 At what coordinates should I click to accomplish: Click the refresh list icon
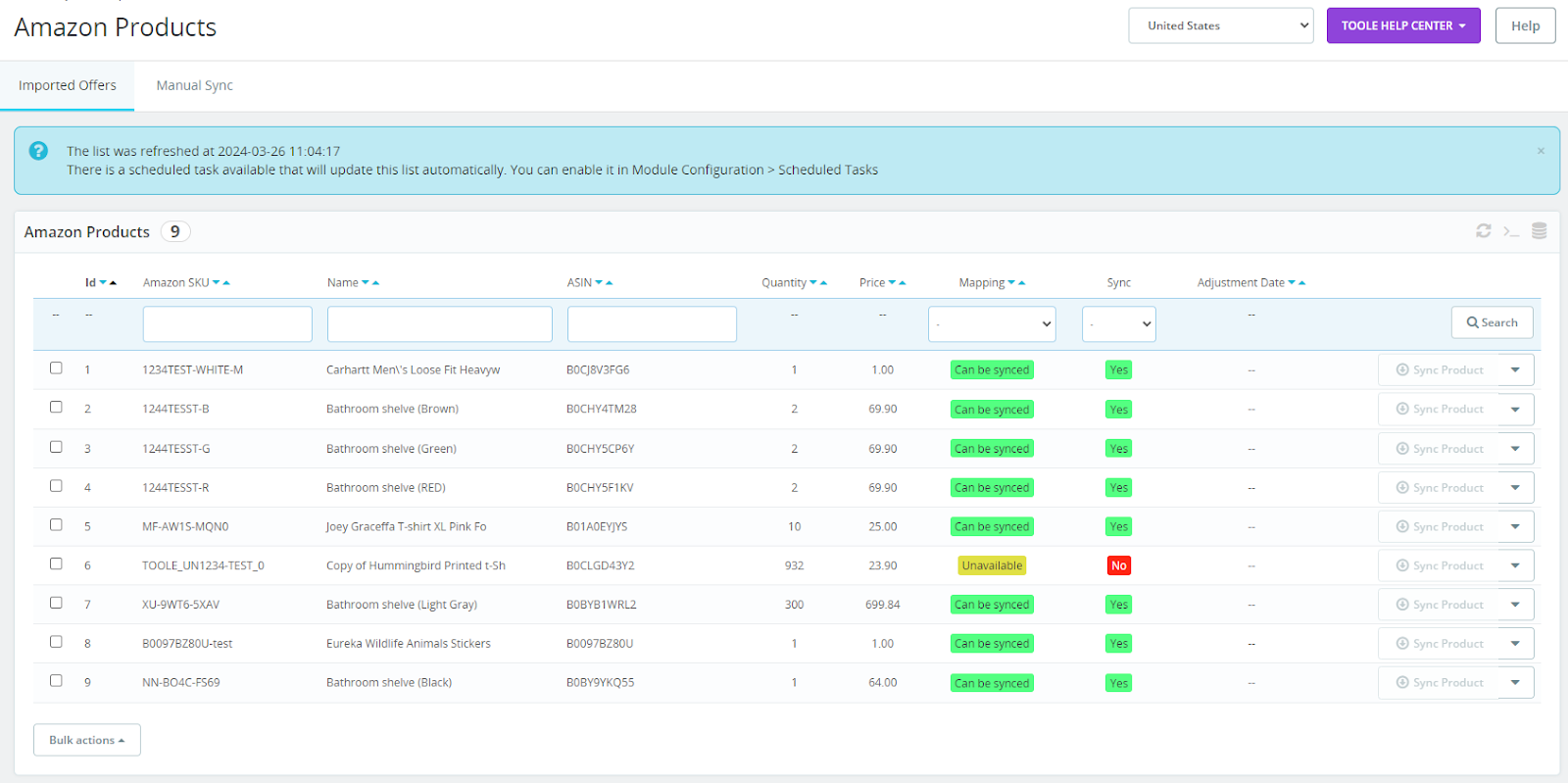coord(1483,231)
